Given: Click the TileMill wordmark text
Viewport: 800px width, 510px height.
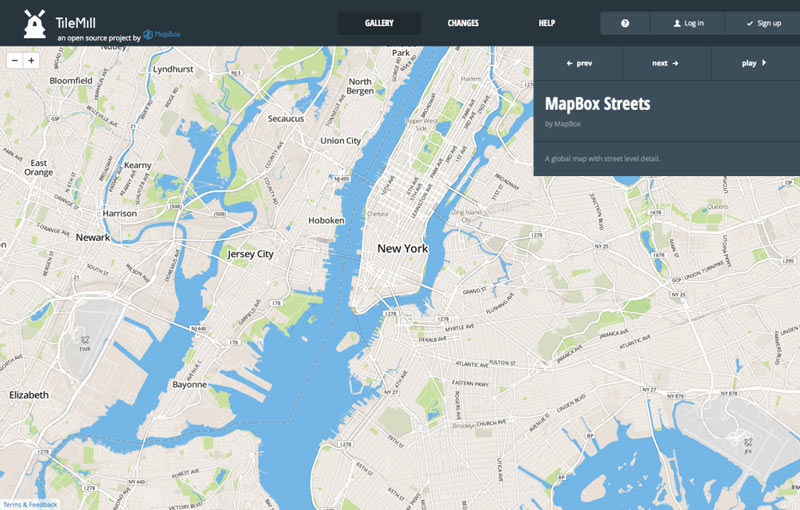Looking at the screenshot, I should pos(76,22).
